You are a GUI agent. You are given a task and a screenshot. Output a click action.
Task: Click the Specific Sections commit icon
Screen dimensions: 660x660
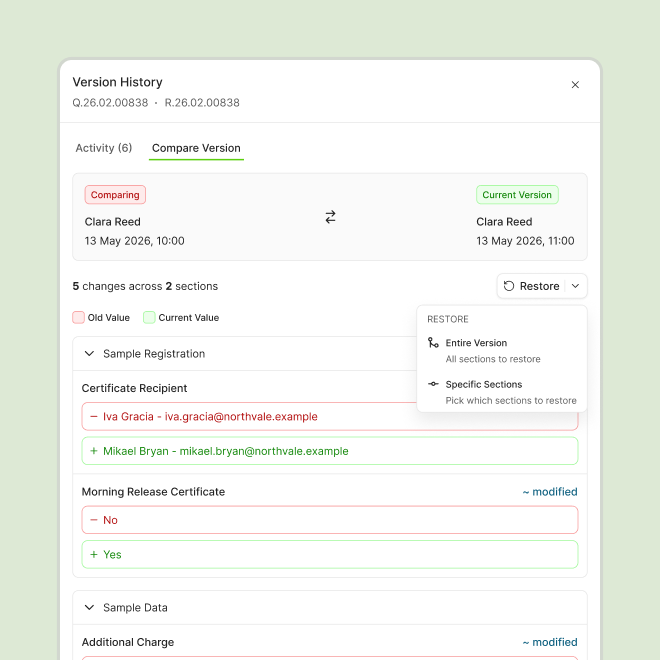433,384
